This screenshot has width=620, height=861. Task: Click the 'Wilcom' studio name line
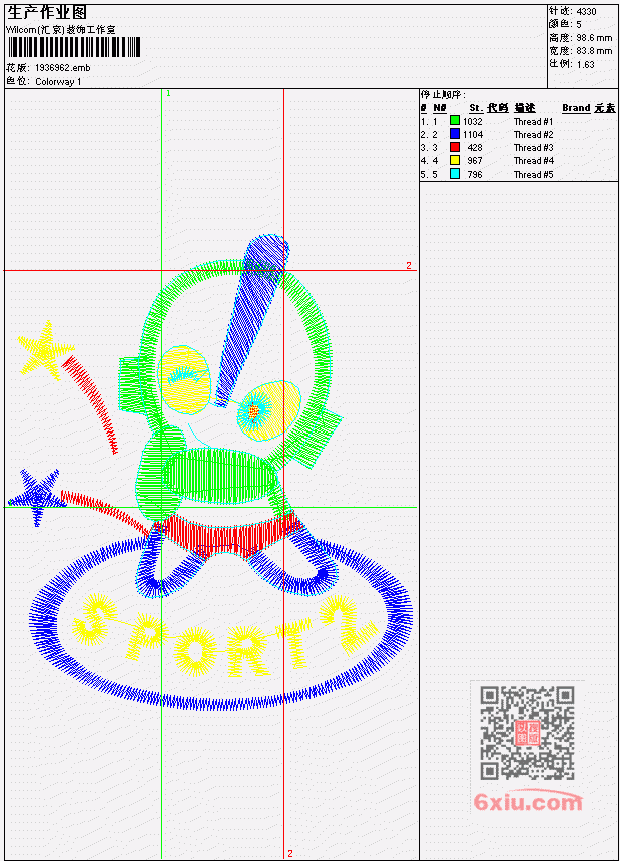tap(60, 30)
